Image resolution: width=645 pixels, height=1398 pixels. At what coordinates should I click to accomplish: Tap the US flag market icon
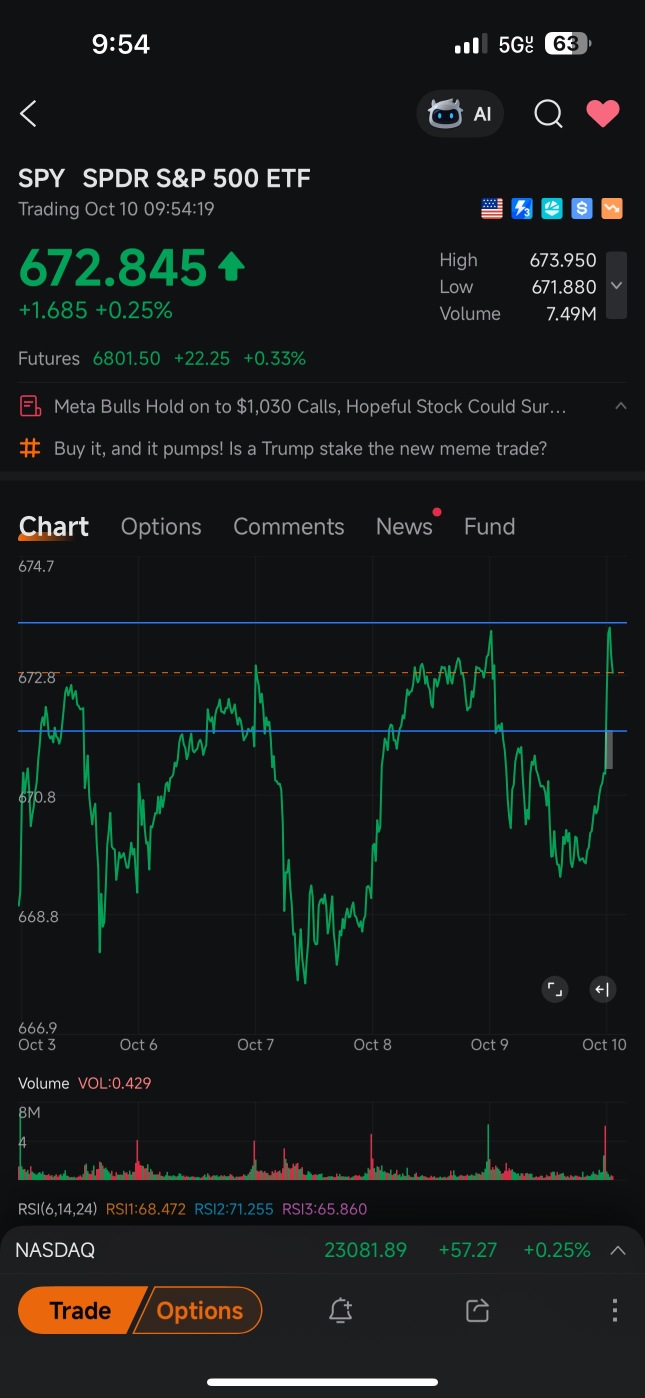[492, 209]
